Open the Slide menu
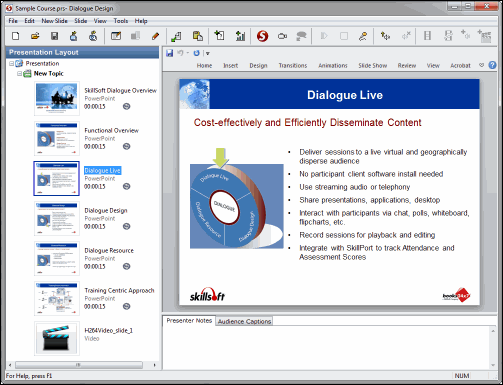The width and height of the screenshot is (503, 385). (x=81, y=21)
